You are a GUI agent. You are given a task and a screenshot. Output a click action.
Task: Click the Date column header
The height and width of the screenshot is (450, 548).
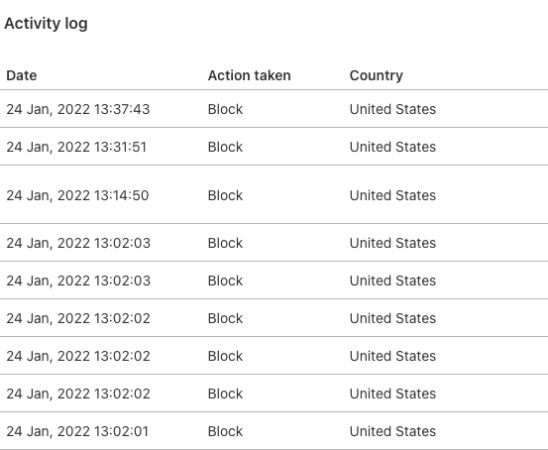pyautogui.click(x=21, y=75)
